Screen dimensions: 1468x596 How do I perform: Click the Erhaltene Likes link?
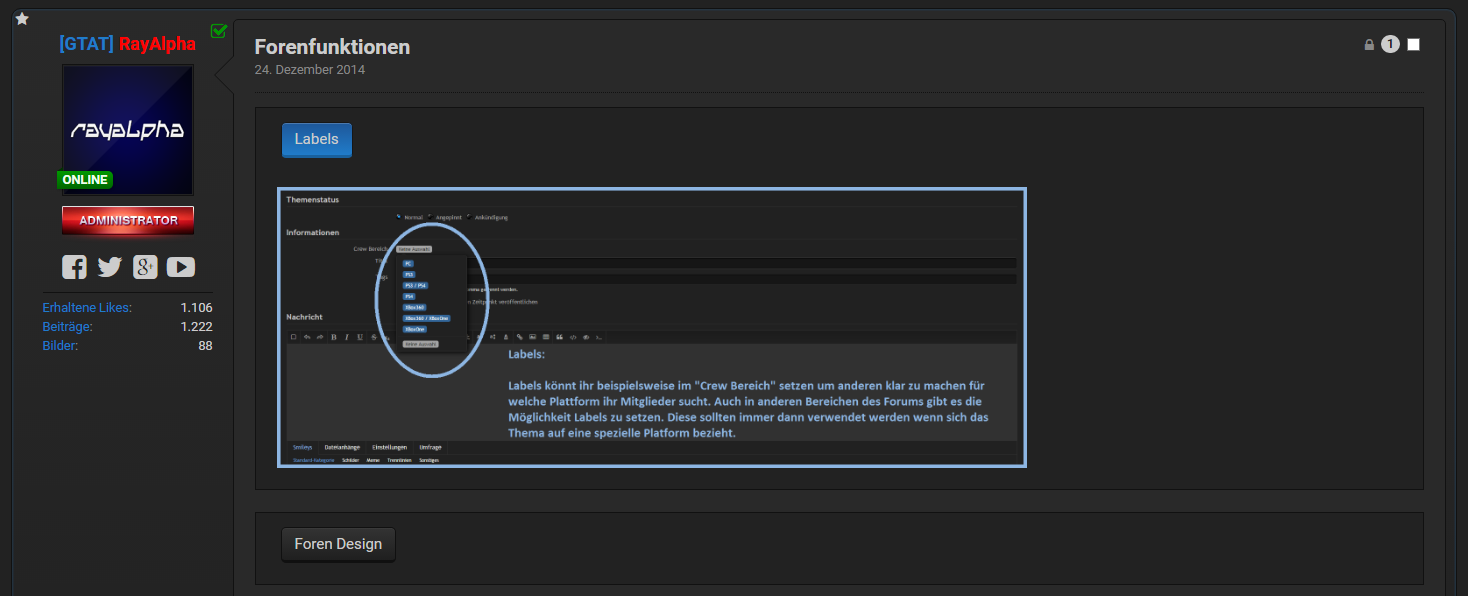tap(87, 308)
